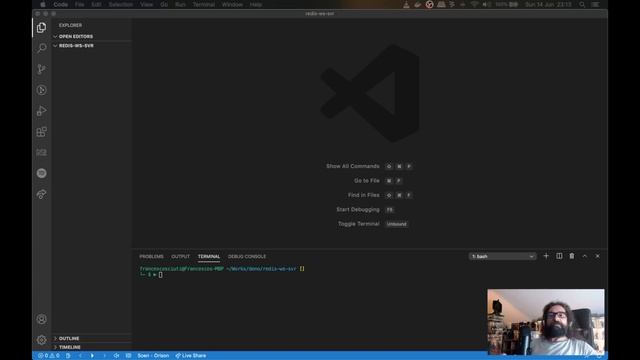This screenshot has height=360, width=640.
Task: Create a new terminal with plus icon
Action: [546, 256]
